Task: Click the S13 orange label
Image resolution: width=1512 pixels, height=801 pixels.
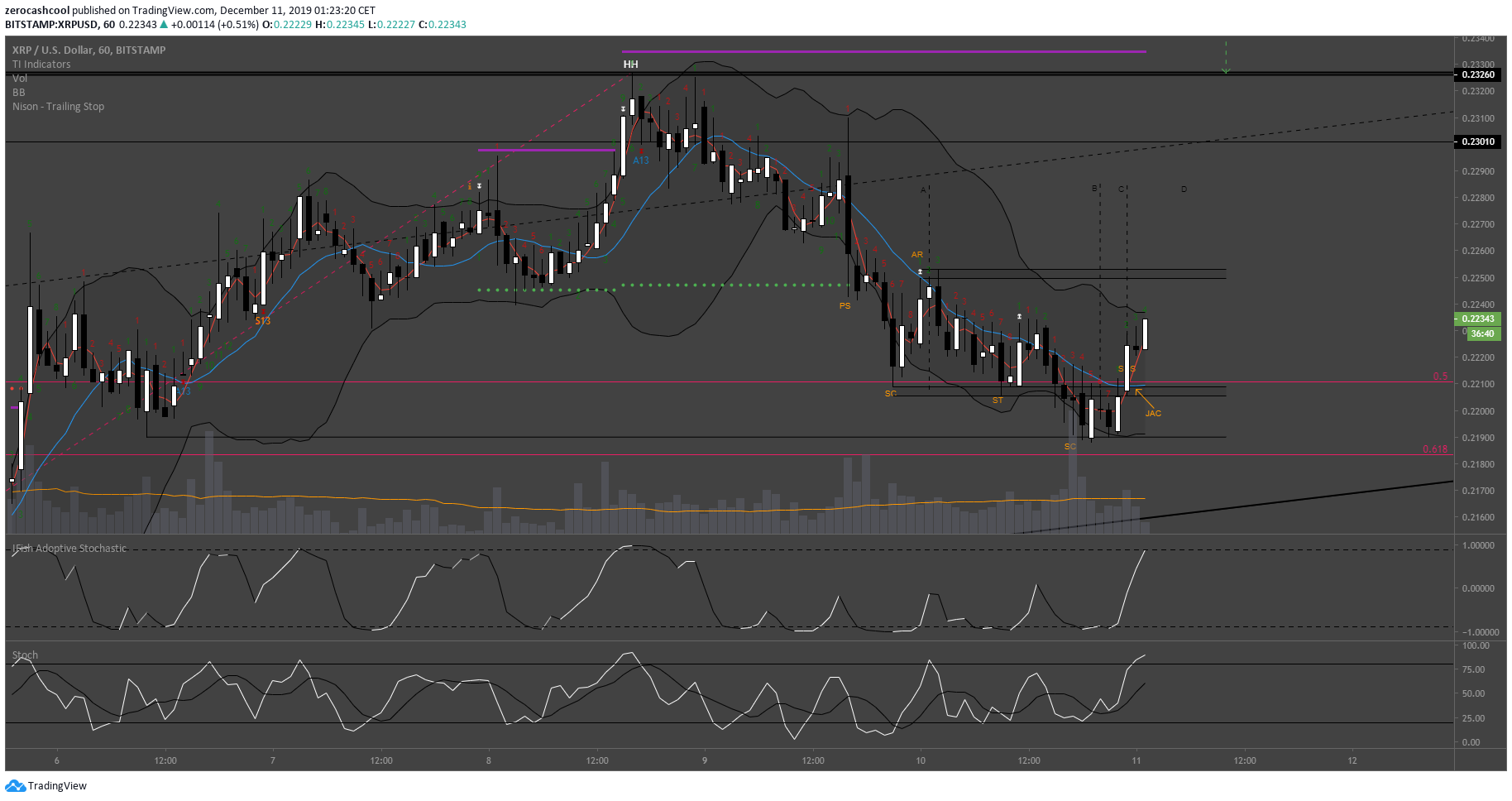Action: click(262, 321)
